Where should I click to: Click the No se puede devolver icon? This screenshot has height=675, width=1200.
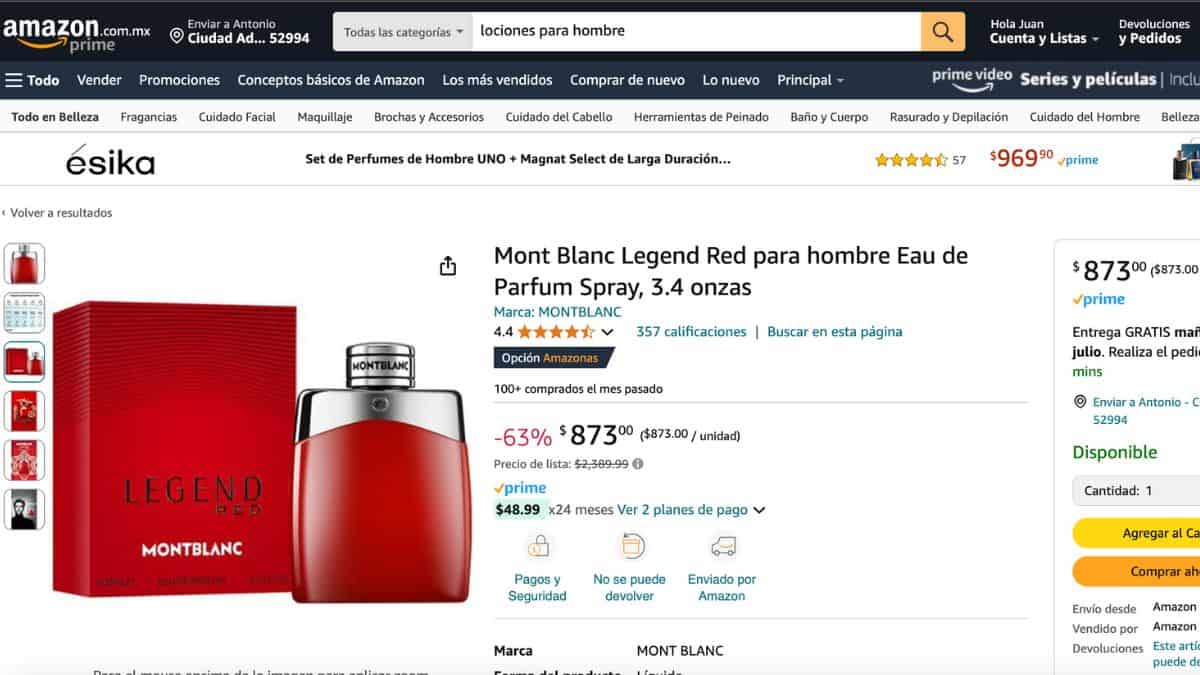pyautogui.click(x=630, y=546)
